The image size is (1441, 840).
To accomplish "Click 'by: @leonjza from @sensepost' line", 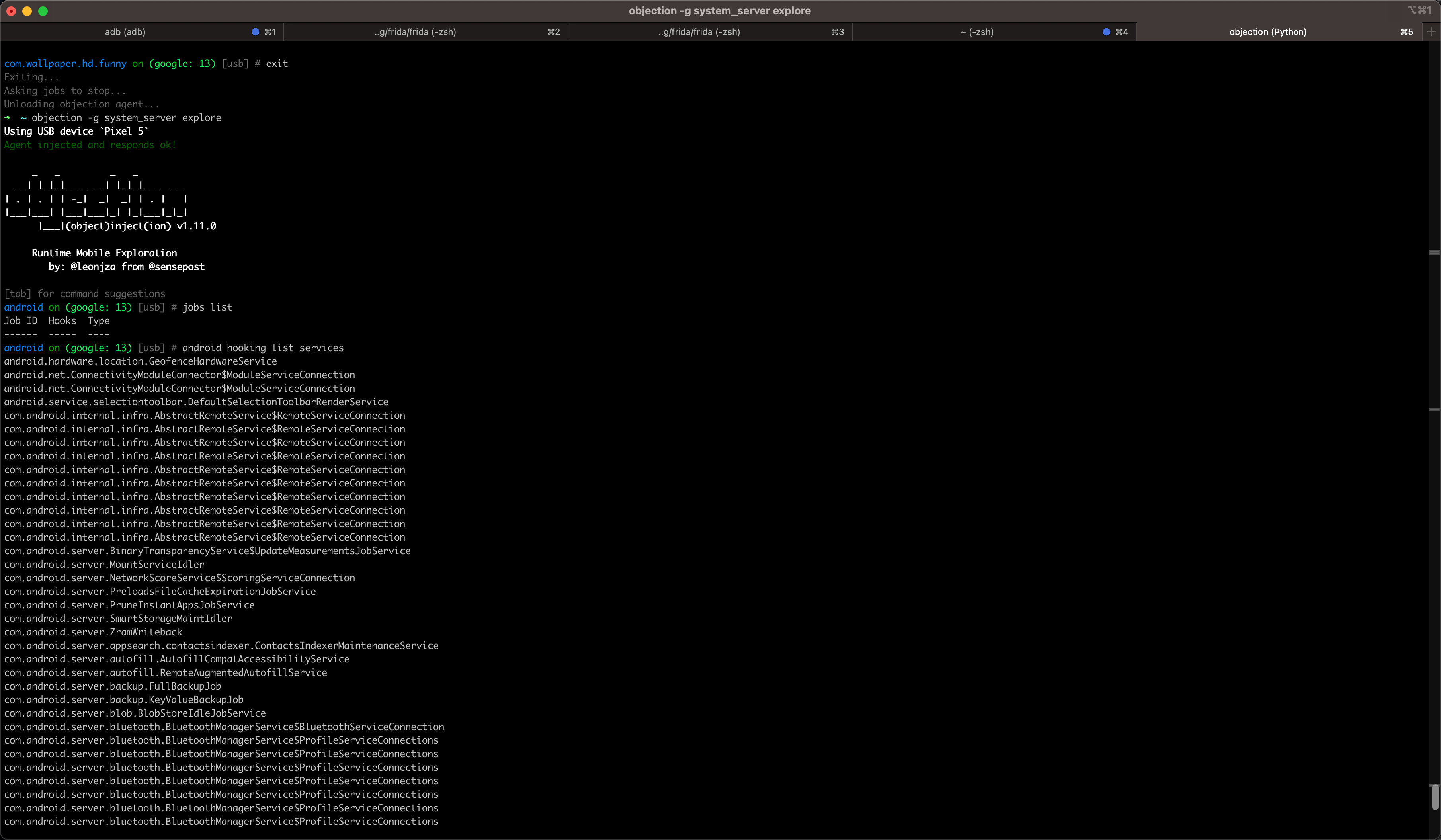I will click(126, 266).
